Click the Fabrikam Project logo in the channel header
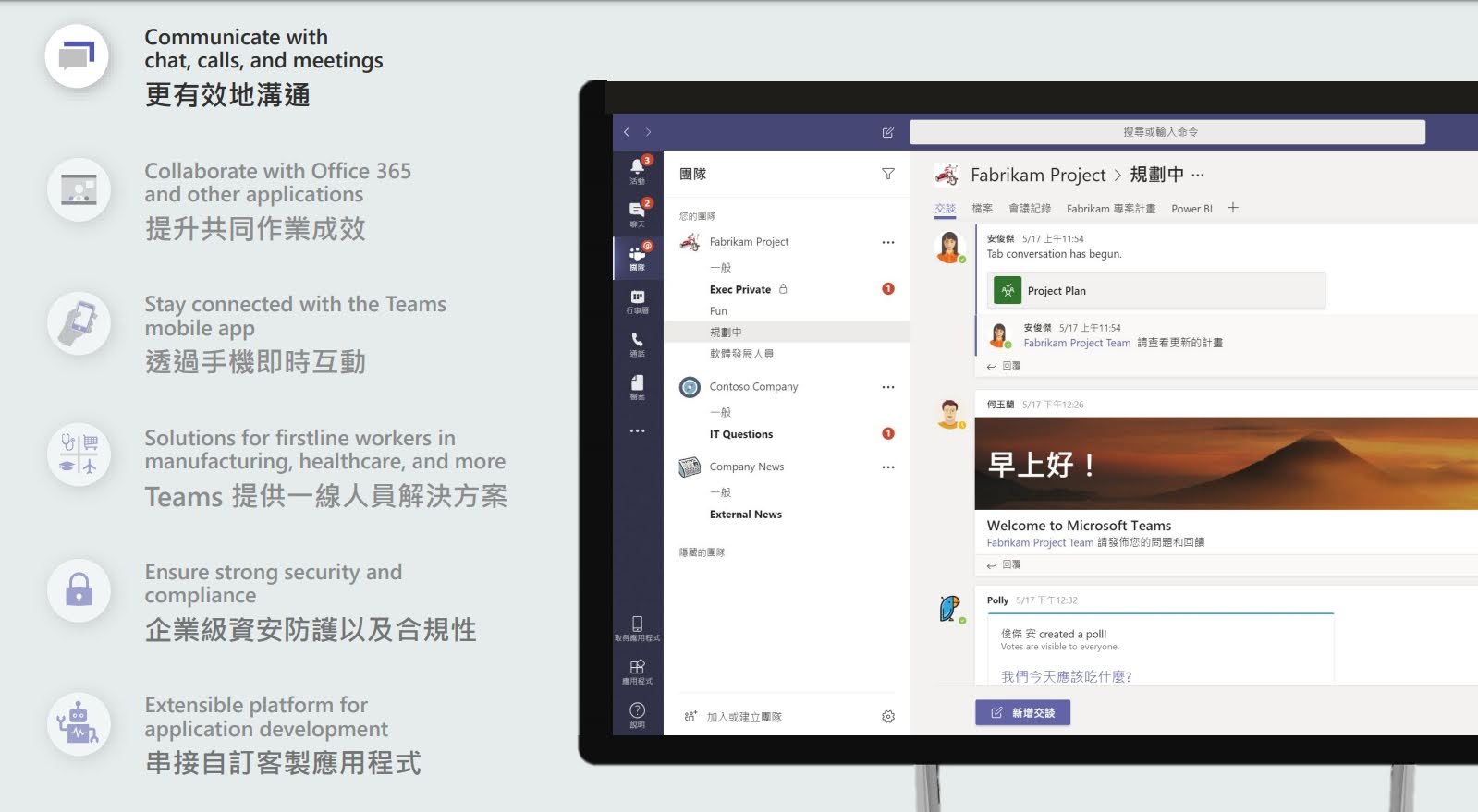 [x=947, y=175]
